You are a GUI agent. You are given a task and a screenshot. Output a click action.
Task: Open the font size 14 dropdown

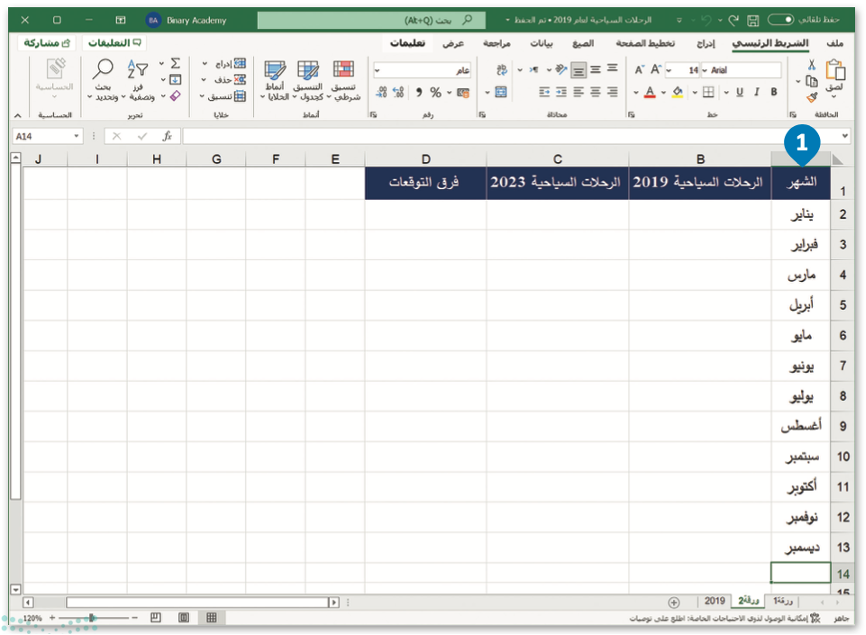tap(669, 70)
